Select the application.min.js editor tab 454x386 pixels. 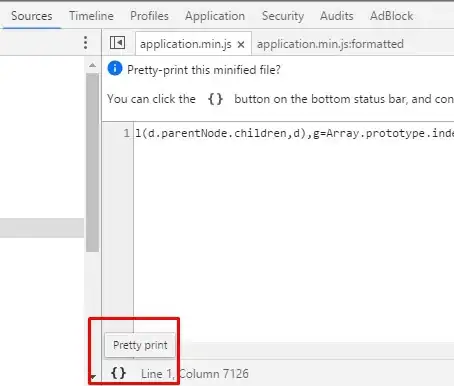186,44
